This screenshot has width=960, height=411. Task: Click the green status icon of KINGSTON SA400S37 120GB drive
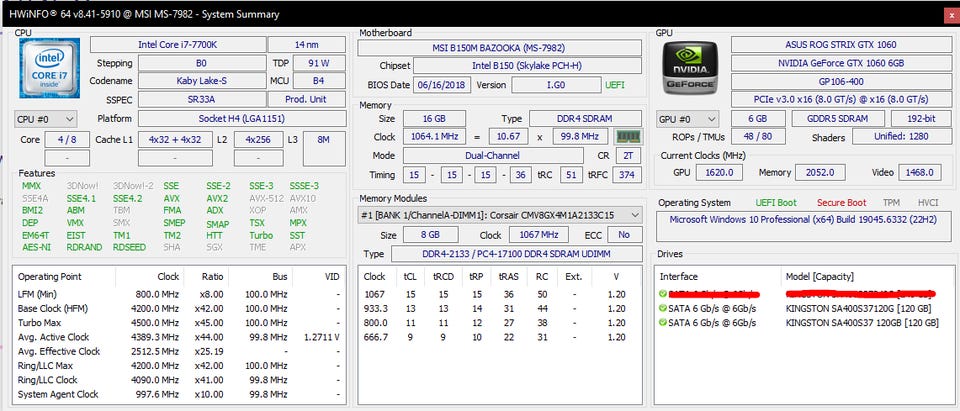pyautogui.click(x=663, y=323)
